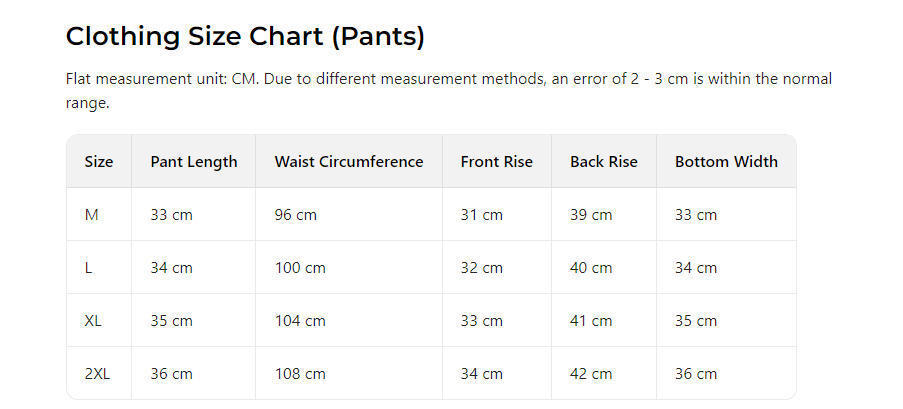
Task: Select the M size row label
Action: pos(92,215)
